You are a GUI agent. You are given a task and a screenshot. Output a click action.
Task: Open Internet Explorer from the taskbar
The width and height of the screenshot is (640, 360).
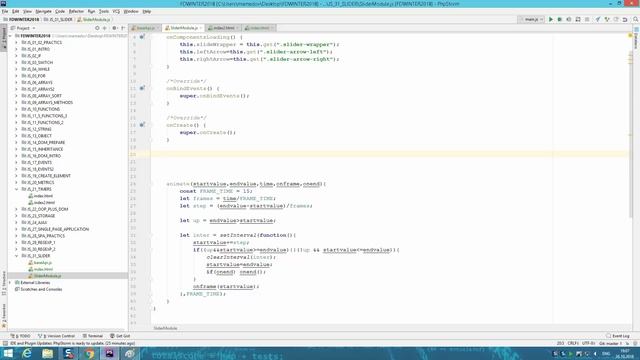click(x=27, y=353)
